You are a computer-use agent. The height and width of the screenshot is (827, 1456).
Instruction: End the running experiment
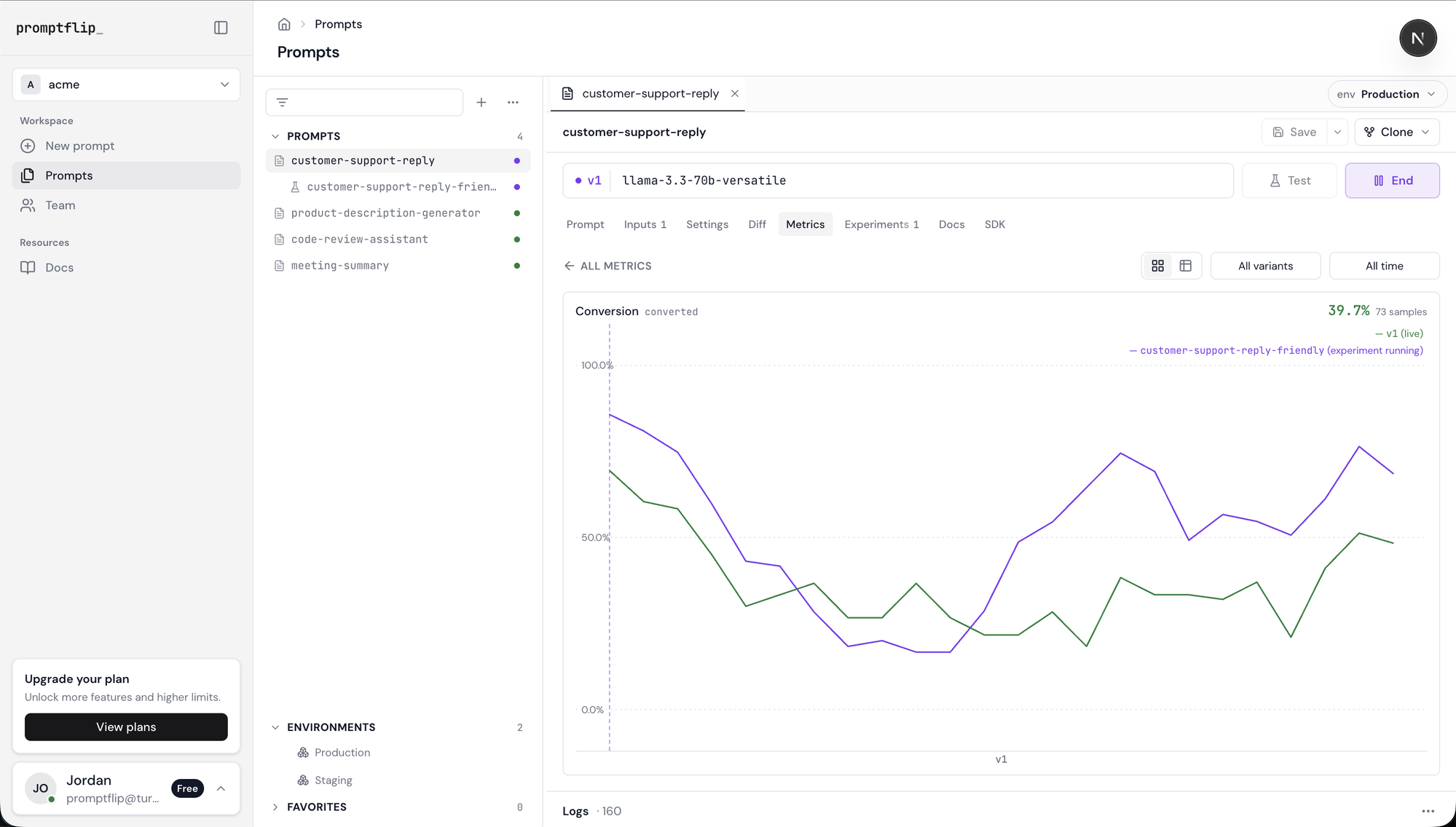pyautogui.click(x=1392, y=181)
